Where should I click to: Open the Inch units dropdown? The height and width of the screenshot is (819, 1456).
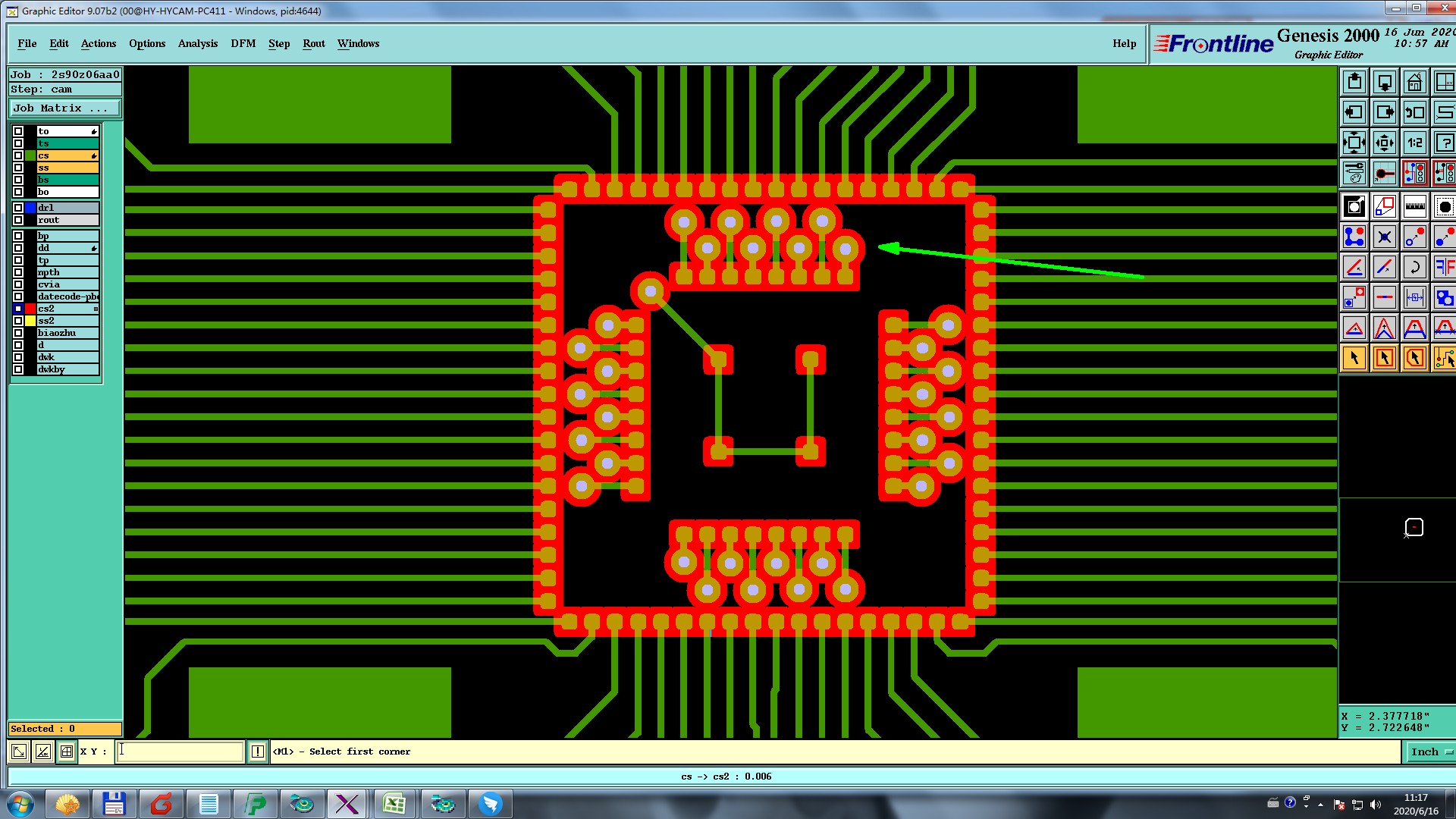tap(1430, 752)
